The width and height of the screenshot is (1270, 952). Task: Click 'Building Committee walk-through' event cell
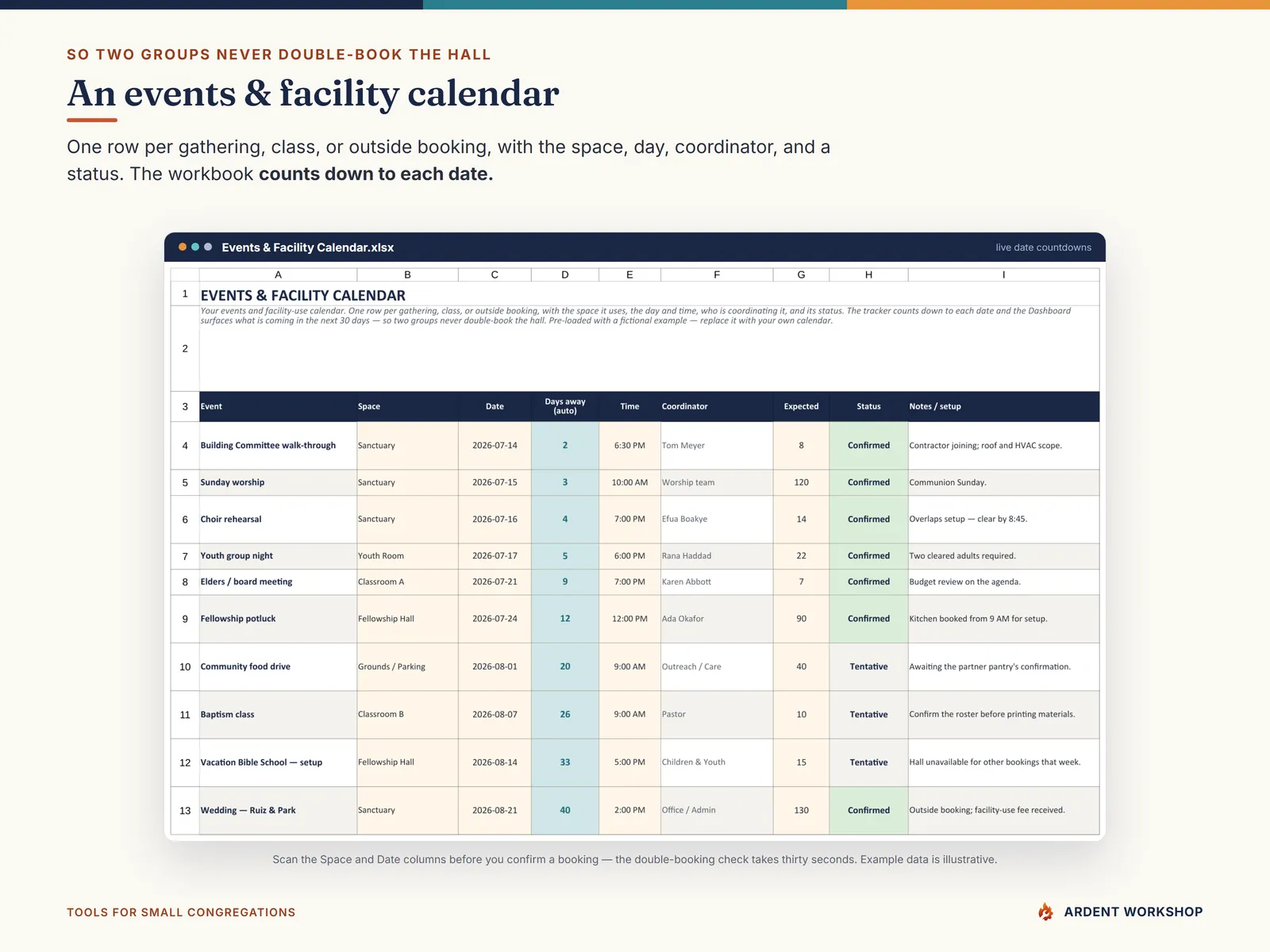point(278,446)
